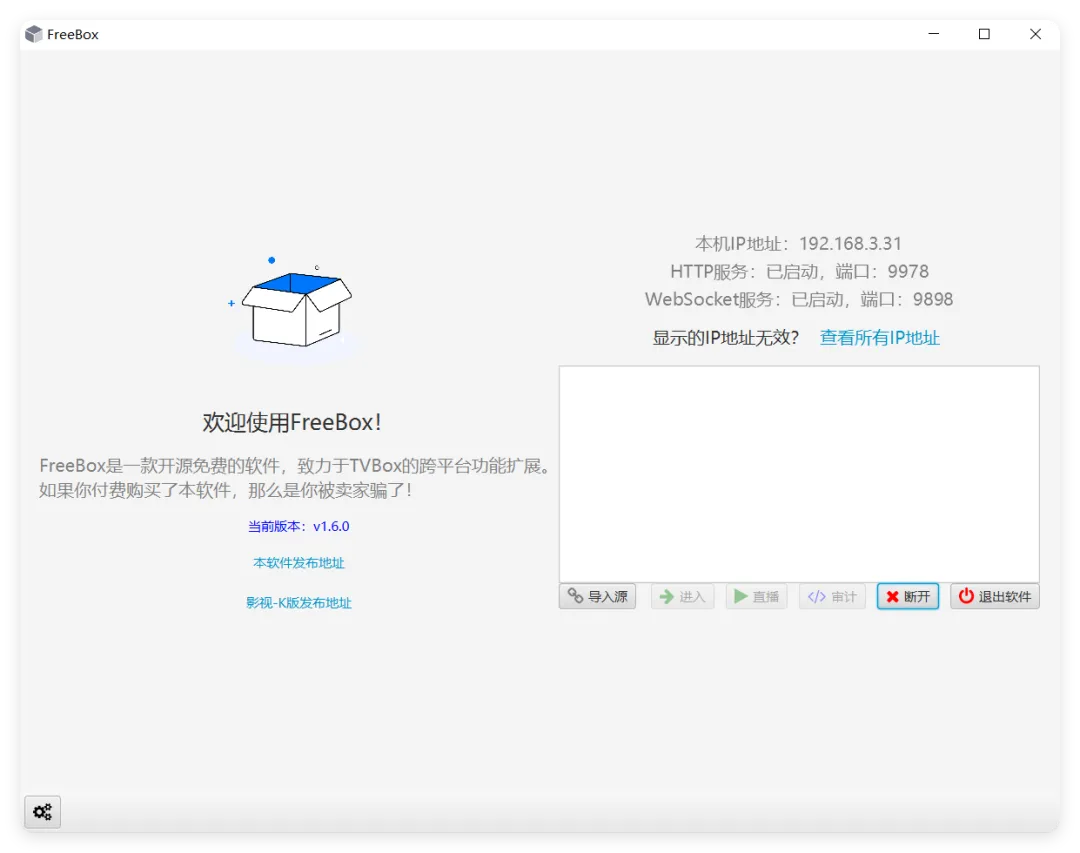The width and height of the screenshot is (1080, 853).
Task: Click the HTTP服务 port 9978 status text
Action: coord(799,271)
